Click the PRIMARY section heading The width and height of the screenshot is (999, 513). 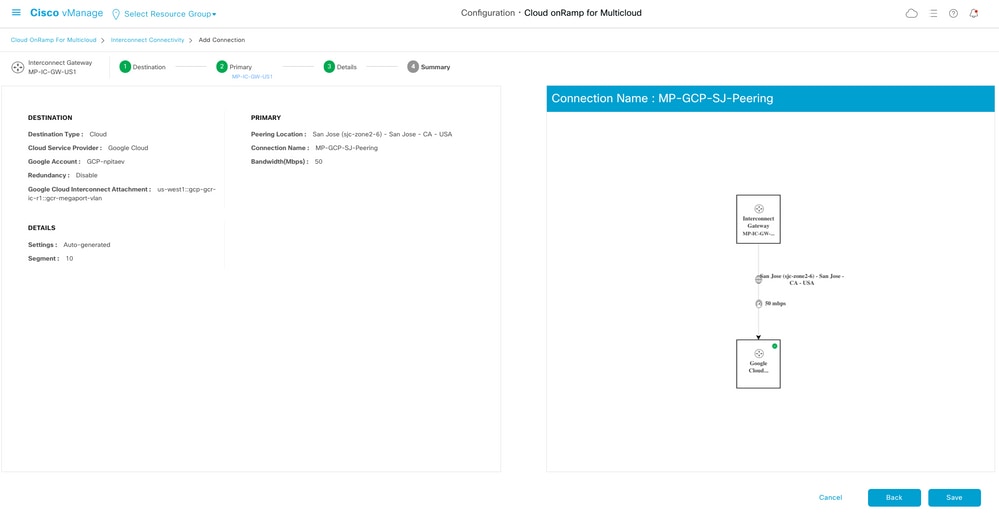point(266,118)
